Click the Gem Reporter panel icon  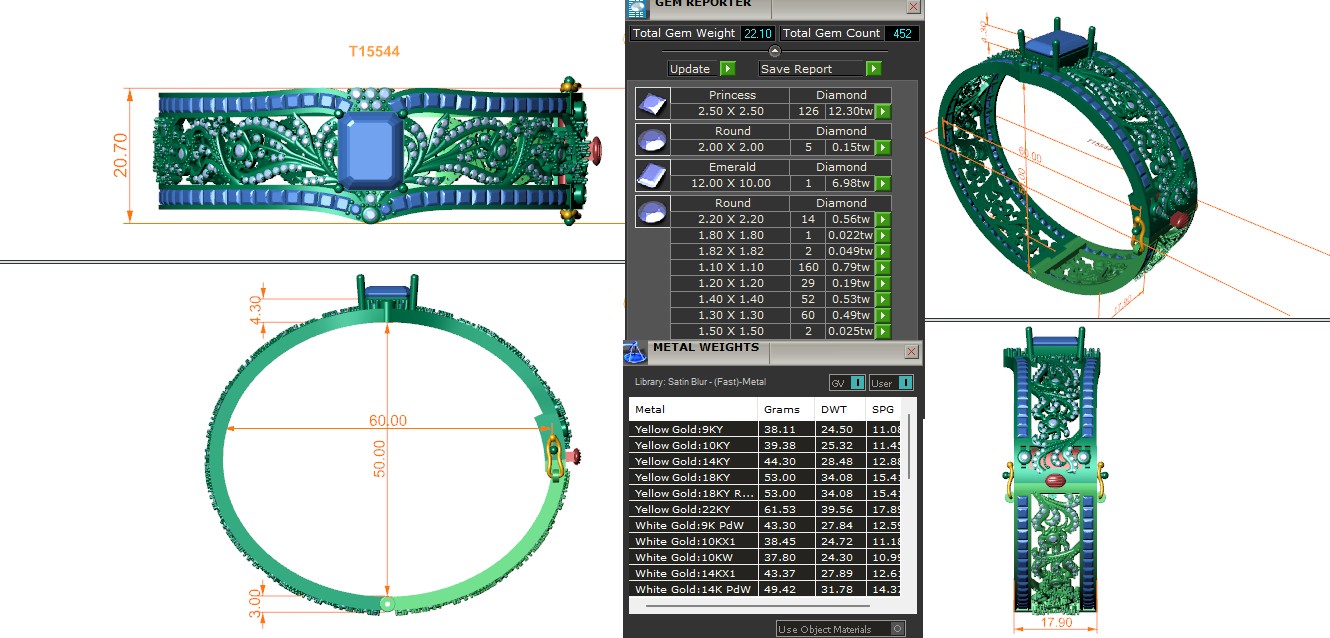tap(636, 8)
